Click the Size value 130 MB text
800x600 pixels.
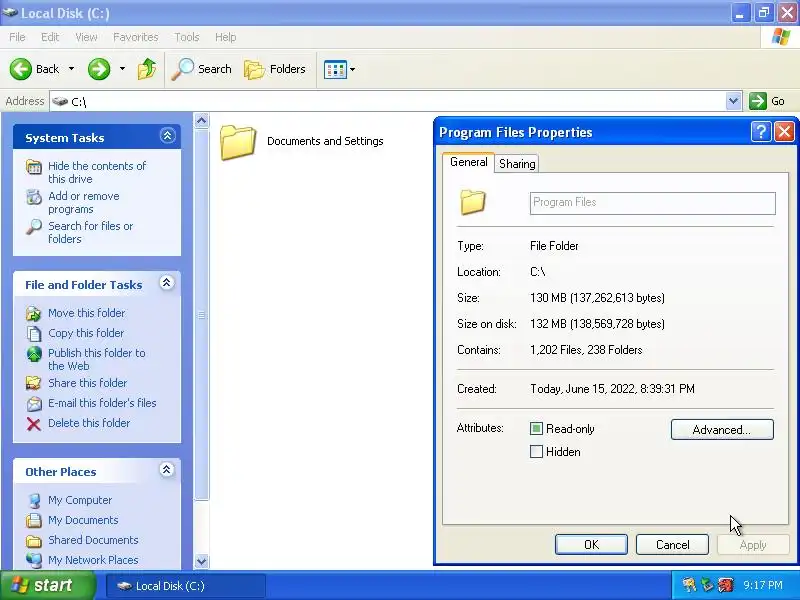[x=597, y=298]
